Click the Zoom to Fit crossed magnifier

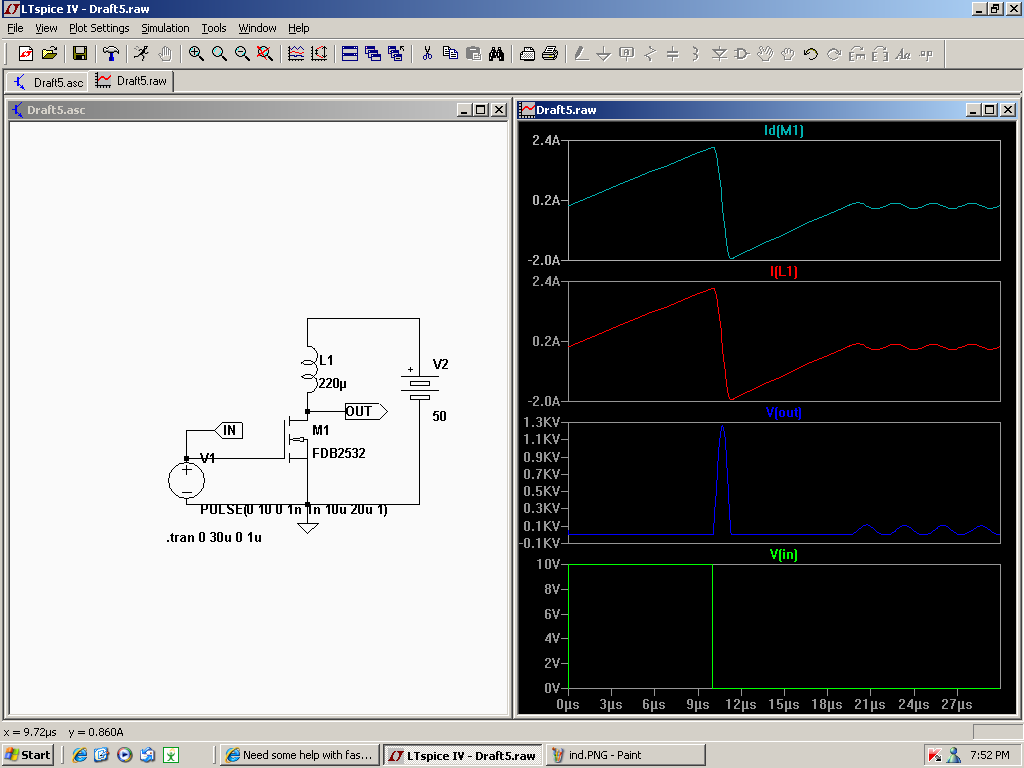pos(264,54)
